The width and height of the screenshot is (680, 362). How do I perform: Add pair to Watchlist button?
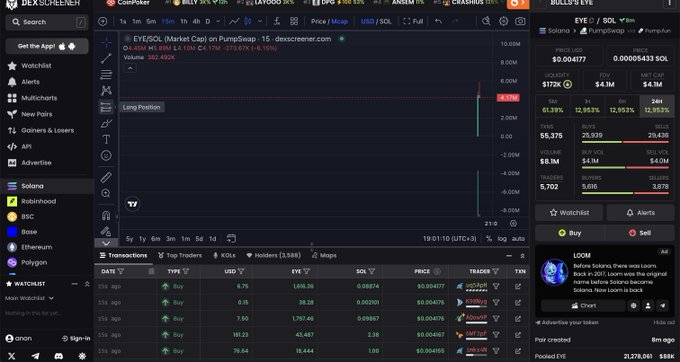tap(569, 213)
